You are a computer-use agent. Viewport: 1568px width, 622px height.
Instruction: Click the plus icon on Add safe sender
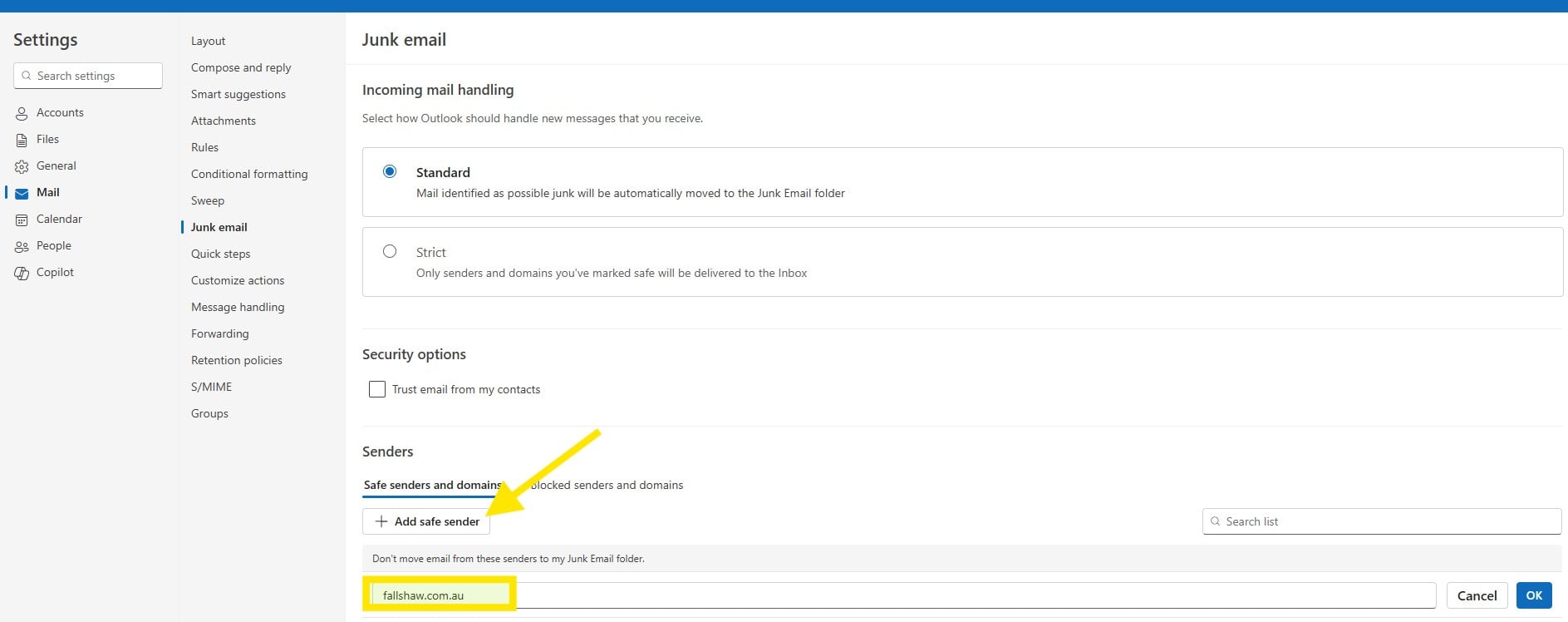pos(381,521)
